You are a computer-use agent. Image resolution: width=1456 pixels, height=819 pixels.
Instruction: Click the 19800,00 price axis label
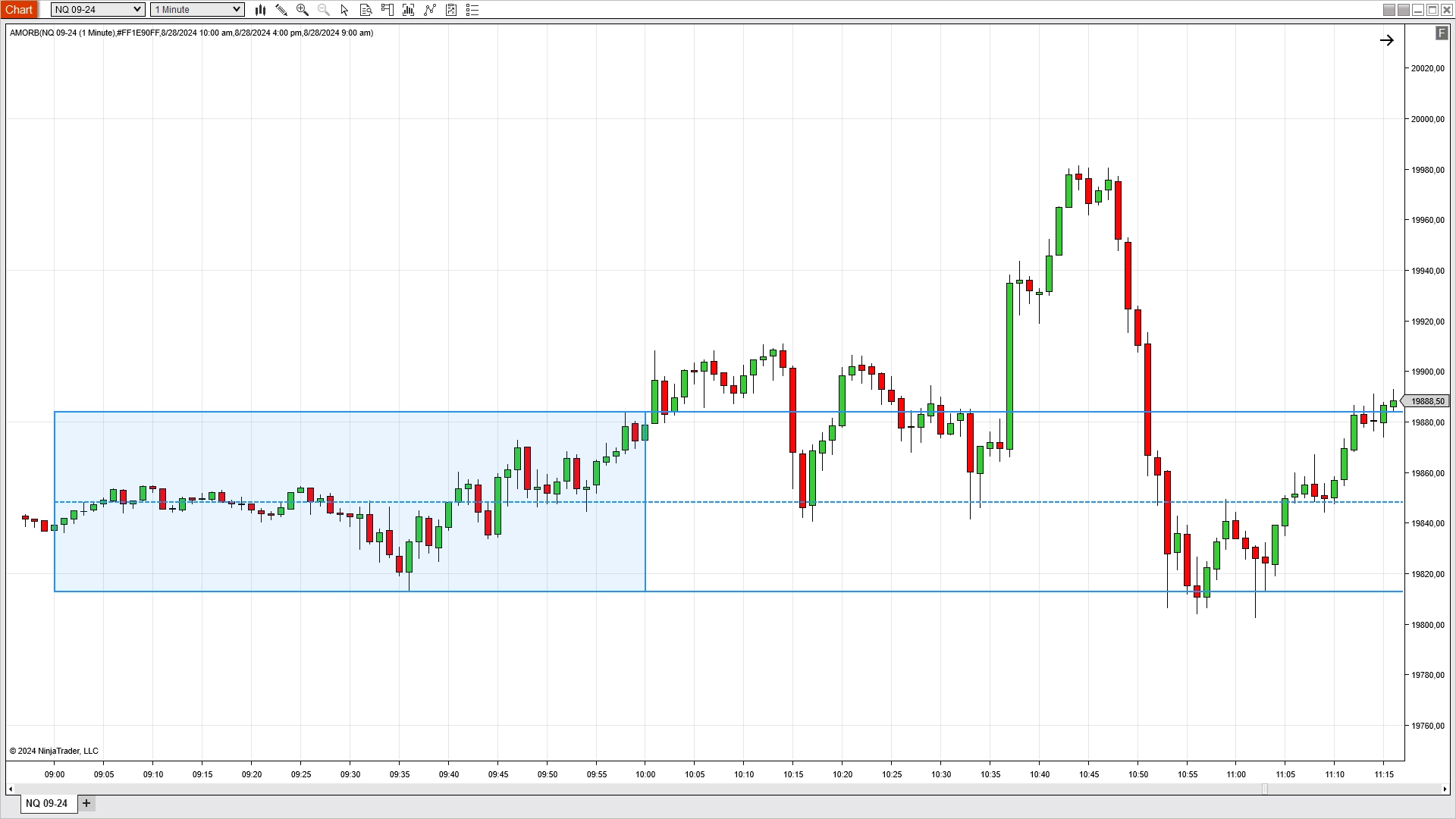(x=1427, y=625)
